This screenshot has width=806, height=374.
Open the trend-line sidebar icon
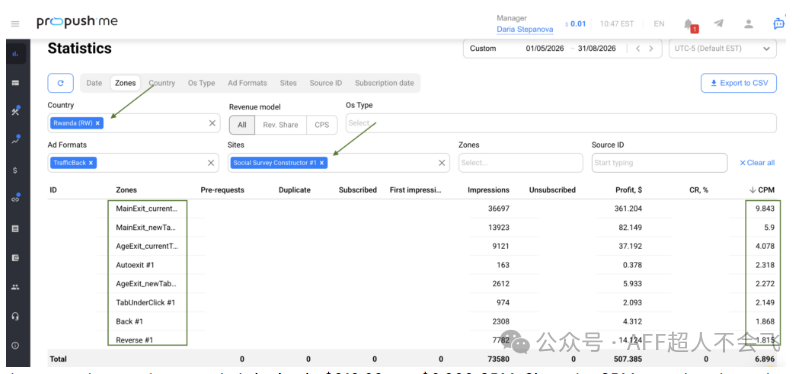point(15,140)
